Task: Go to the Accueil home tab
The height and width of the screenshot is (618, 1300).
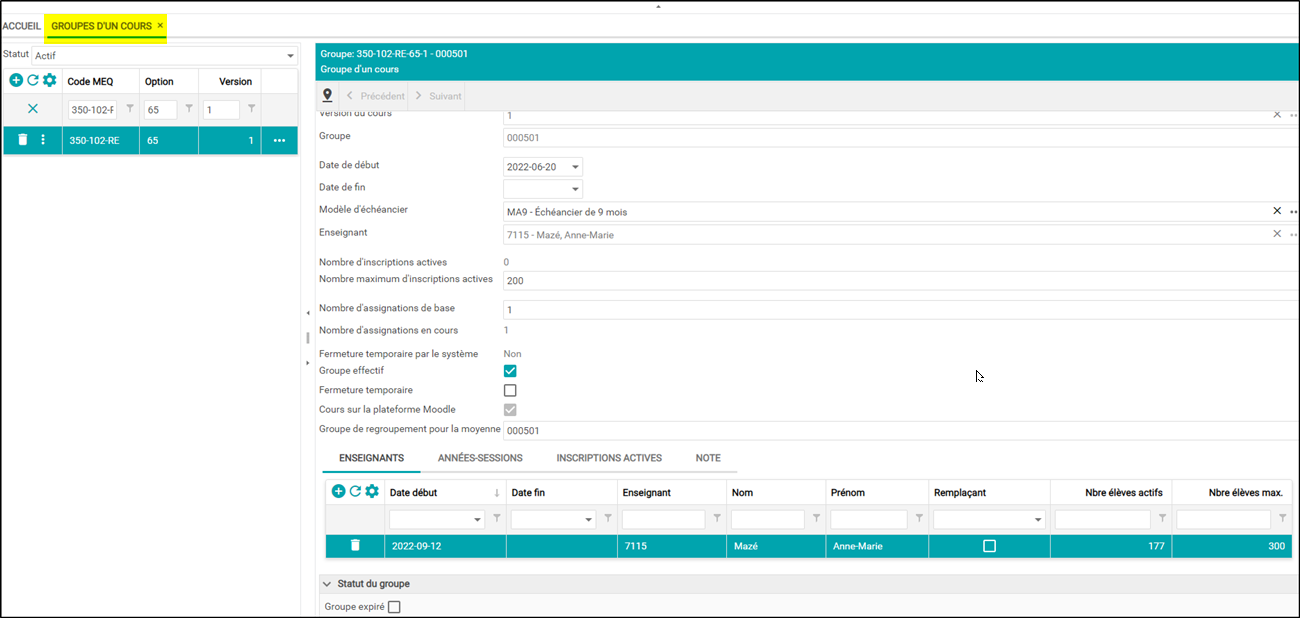Action: 21,25
